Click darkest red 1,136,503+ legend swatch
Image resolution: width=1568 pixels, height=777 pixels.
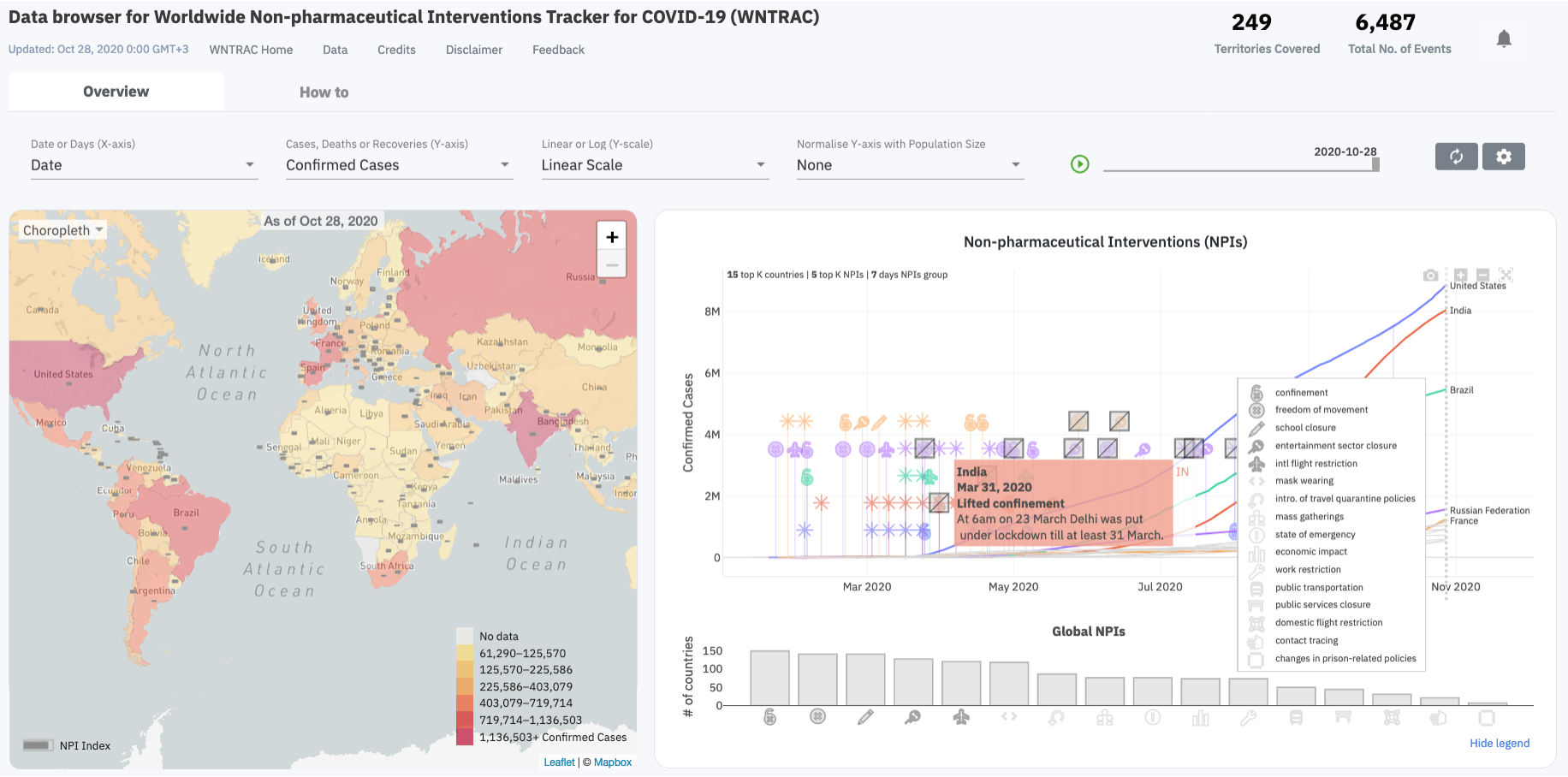(x=465, y=737)
